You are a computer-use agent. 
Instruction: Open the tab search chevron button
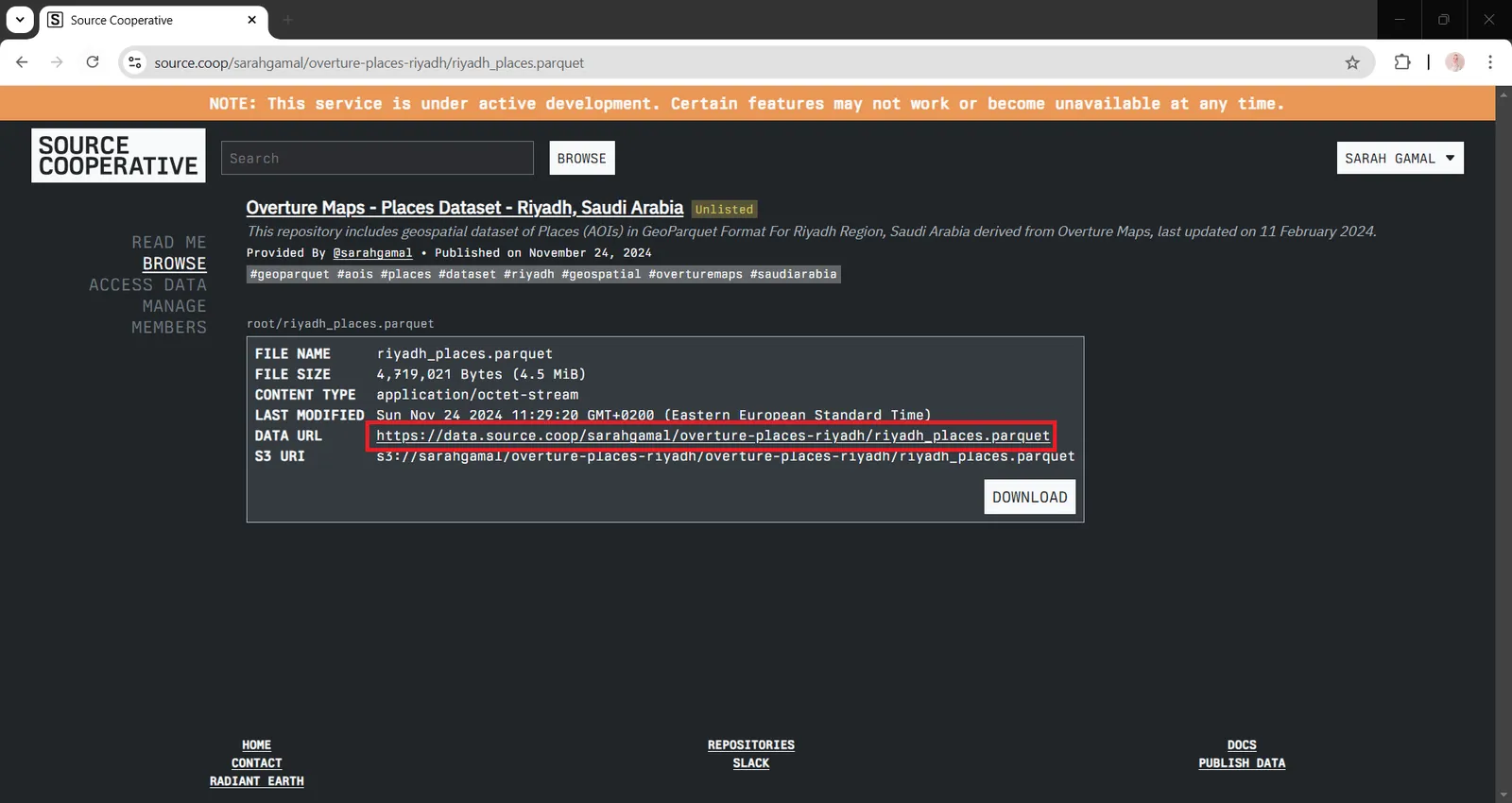19,19
